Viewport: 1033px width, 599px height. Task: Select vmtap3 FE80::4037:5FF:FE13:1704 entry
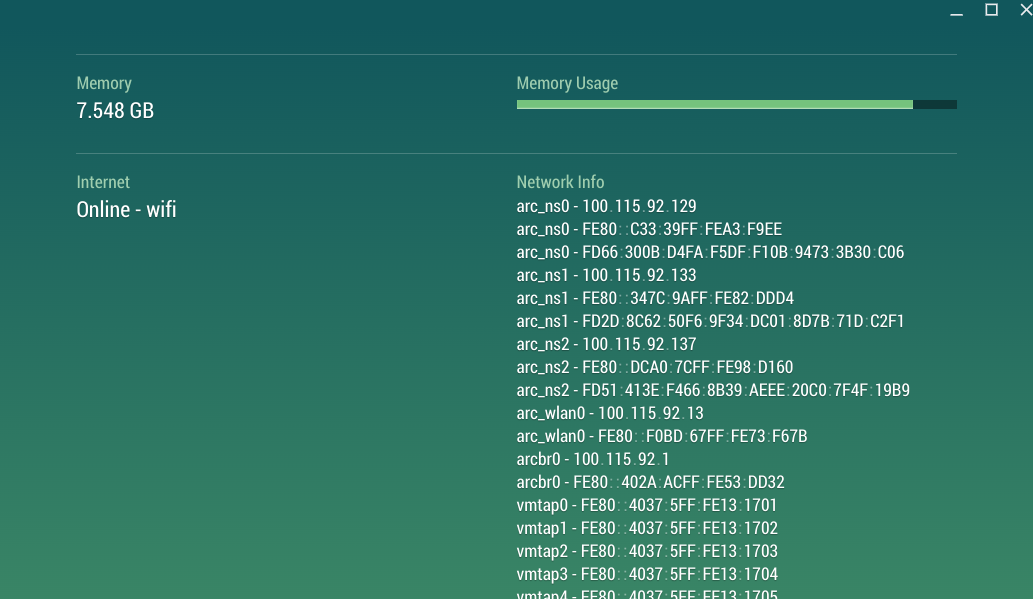coord(647,574)
